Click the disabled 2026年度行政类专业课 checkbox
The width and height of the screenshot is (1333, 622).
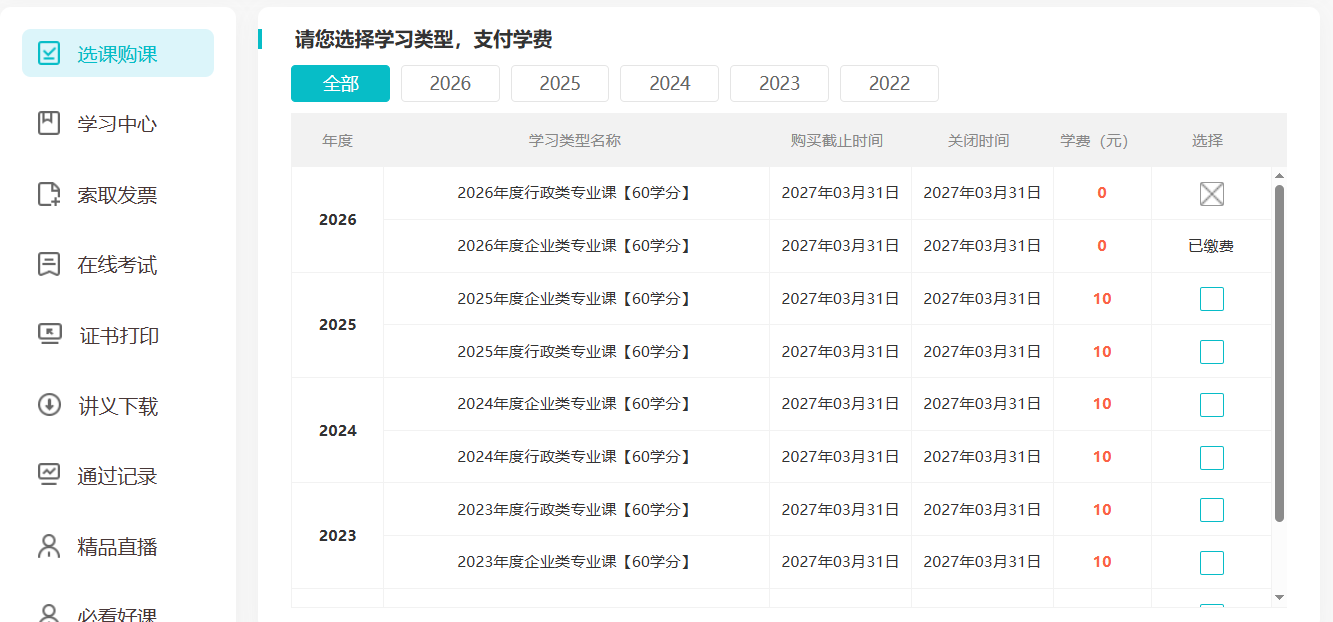click(x=1211, y=194)
